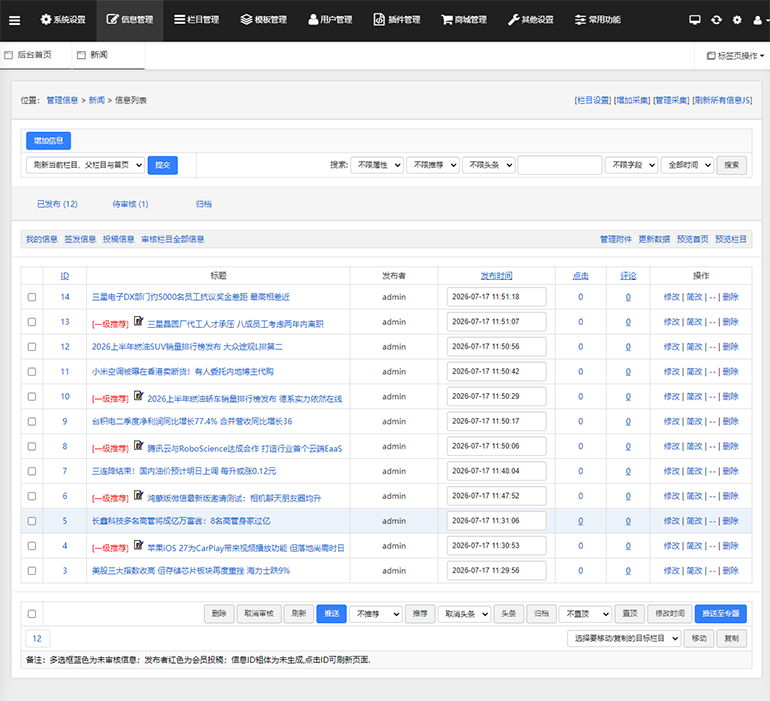The image size is (770, 701).
Task: Tick checkbox for row ID 13
Action: [x=32, y=322]
